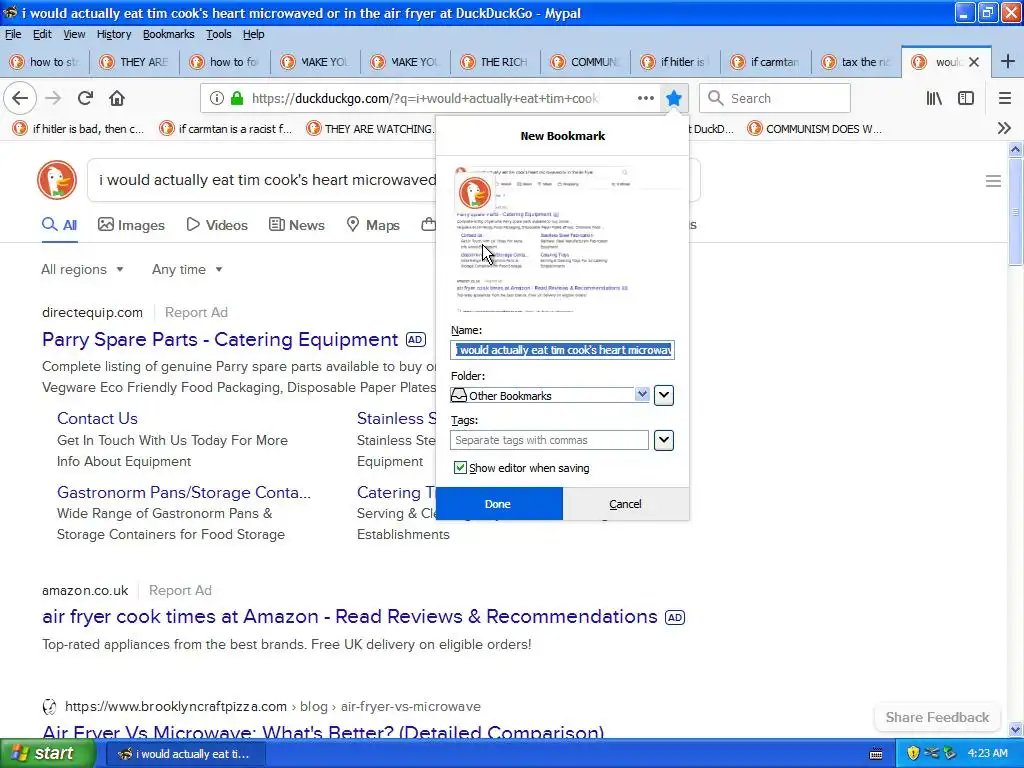Screen dimensions: 1024x768
Task: Show site information via the info icon
Action: tap(217, 98)
